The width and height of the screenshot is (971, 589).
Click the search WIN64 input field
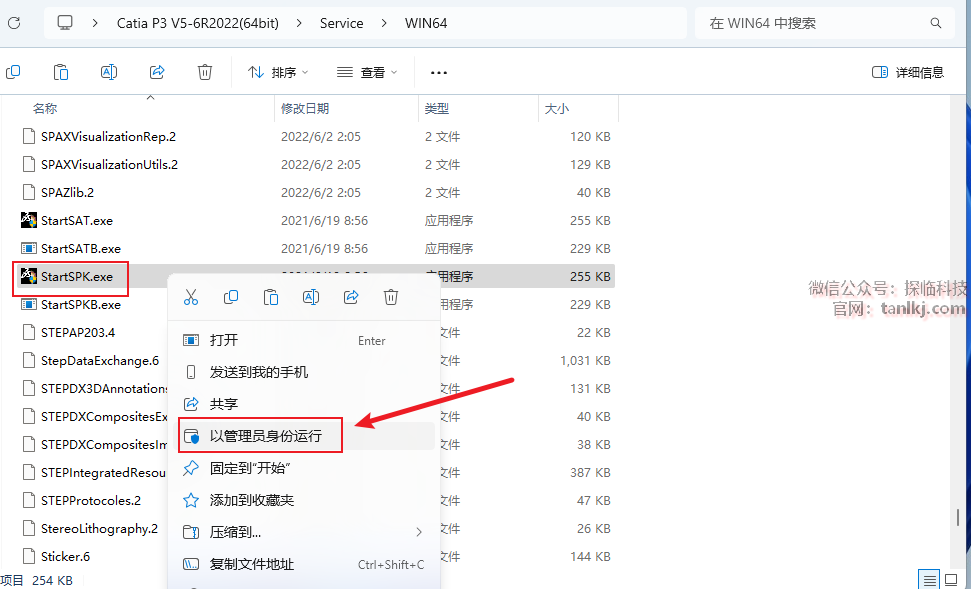click(x=824, y=24)
